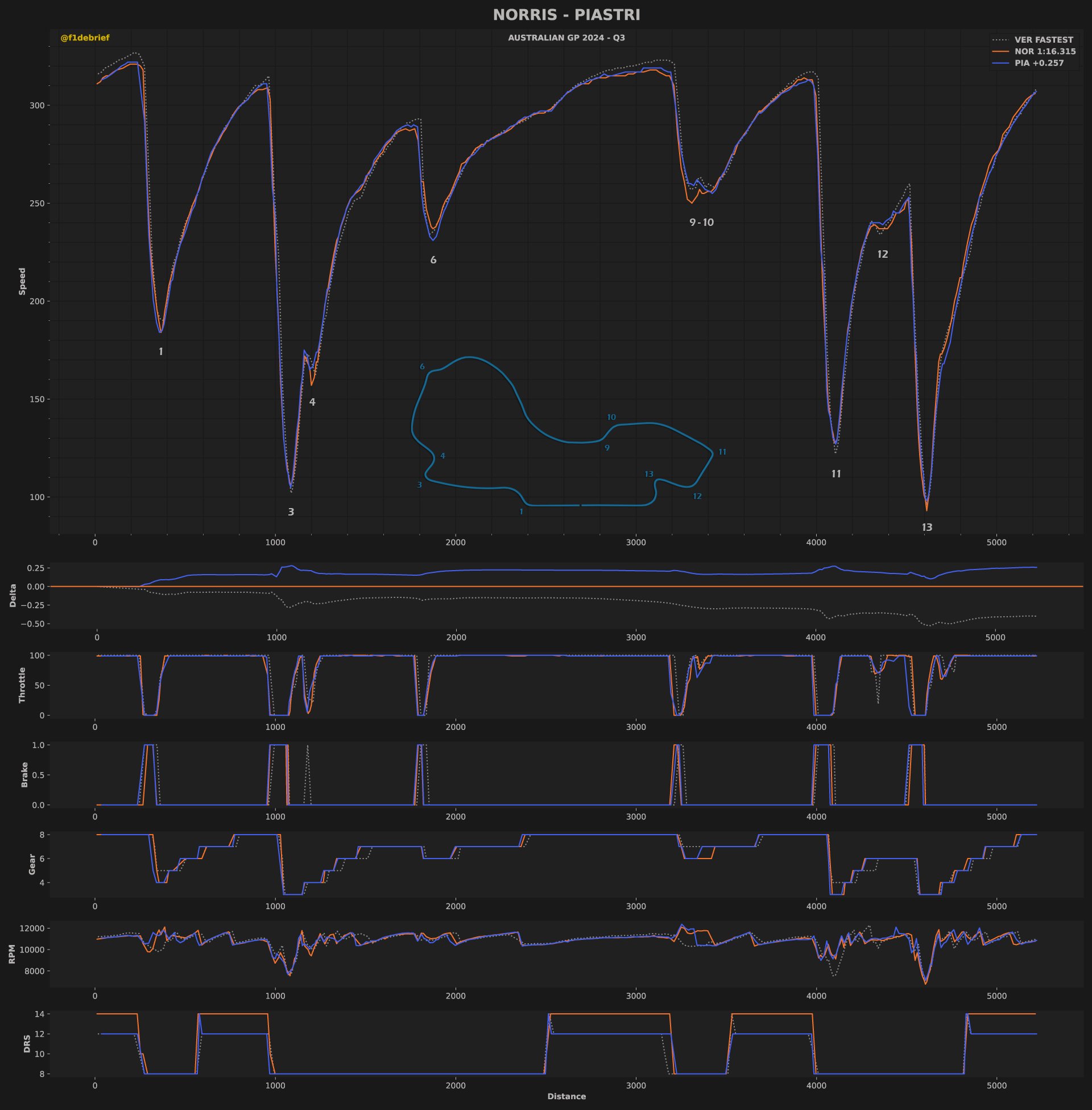Click the Speed axis label
Image resolution: width=1092 pixels, height=1110 pixels.
click(22, 281)
